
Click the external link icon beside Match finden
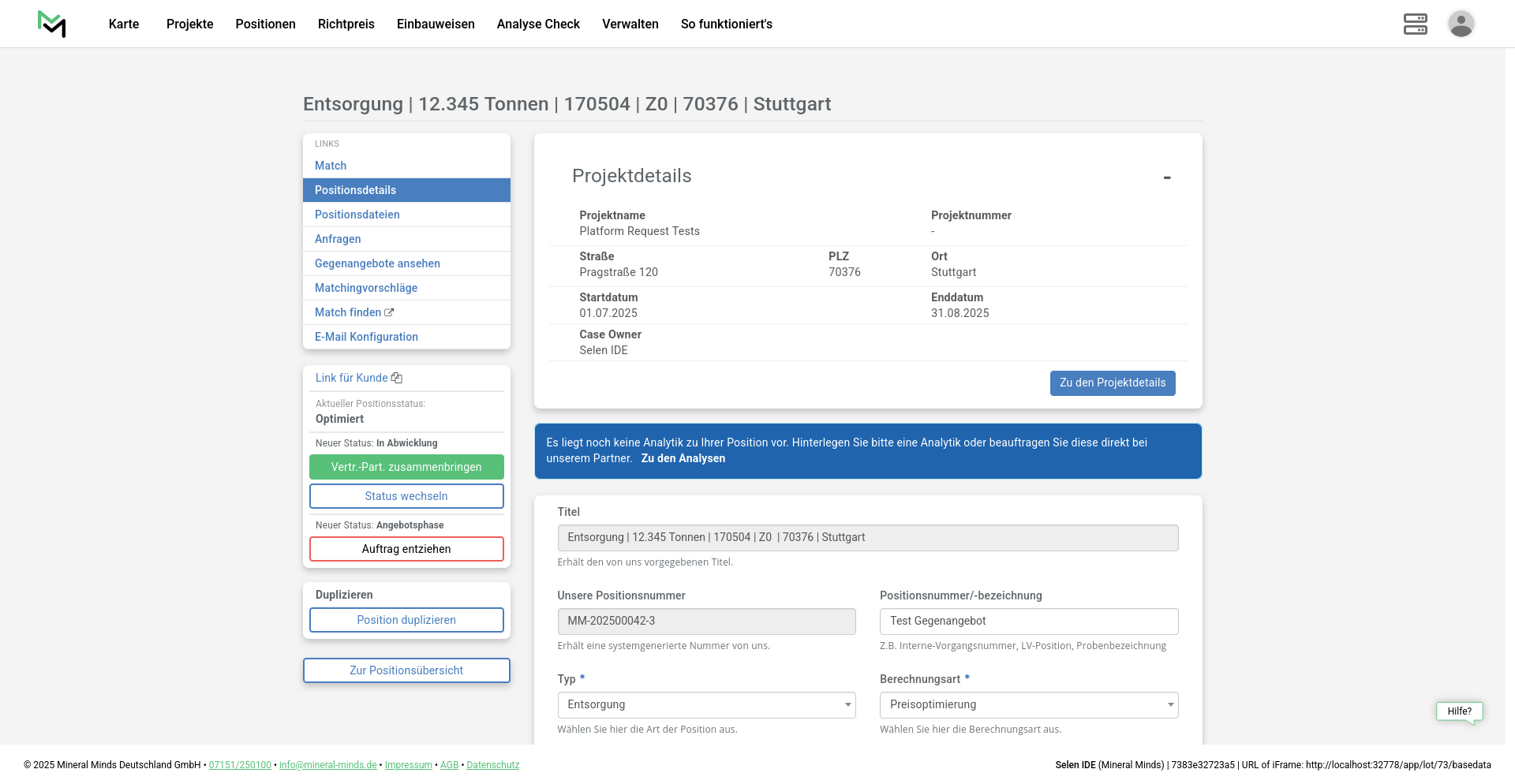pos(389,313)
